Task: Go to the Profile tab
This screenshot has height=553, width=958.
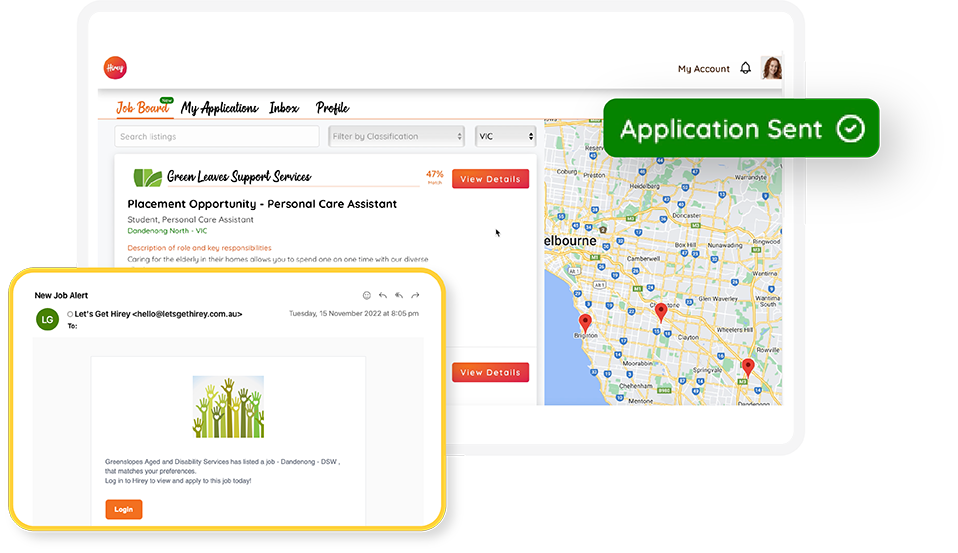Action: 332,108
